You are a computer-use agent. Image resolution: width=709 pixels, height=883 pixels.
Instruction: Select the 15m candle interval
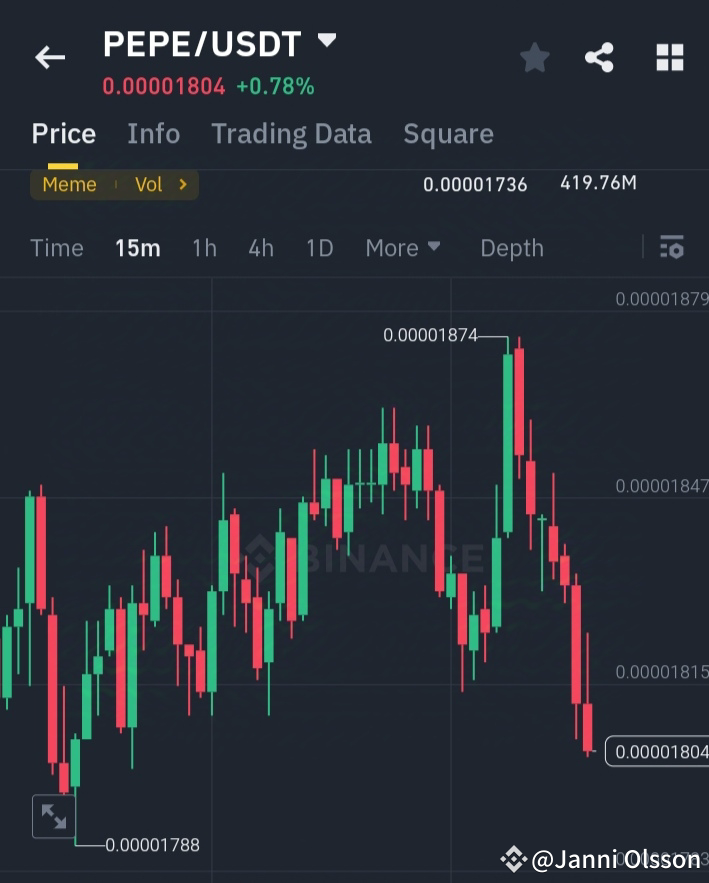[137, 248]
